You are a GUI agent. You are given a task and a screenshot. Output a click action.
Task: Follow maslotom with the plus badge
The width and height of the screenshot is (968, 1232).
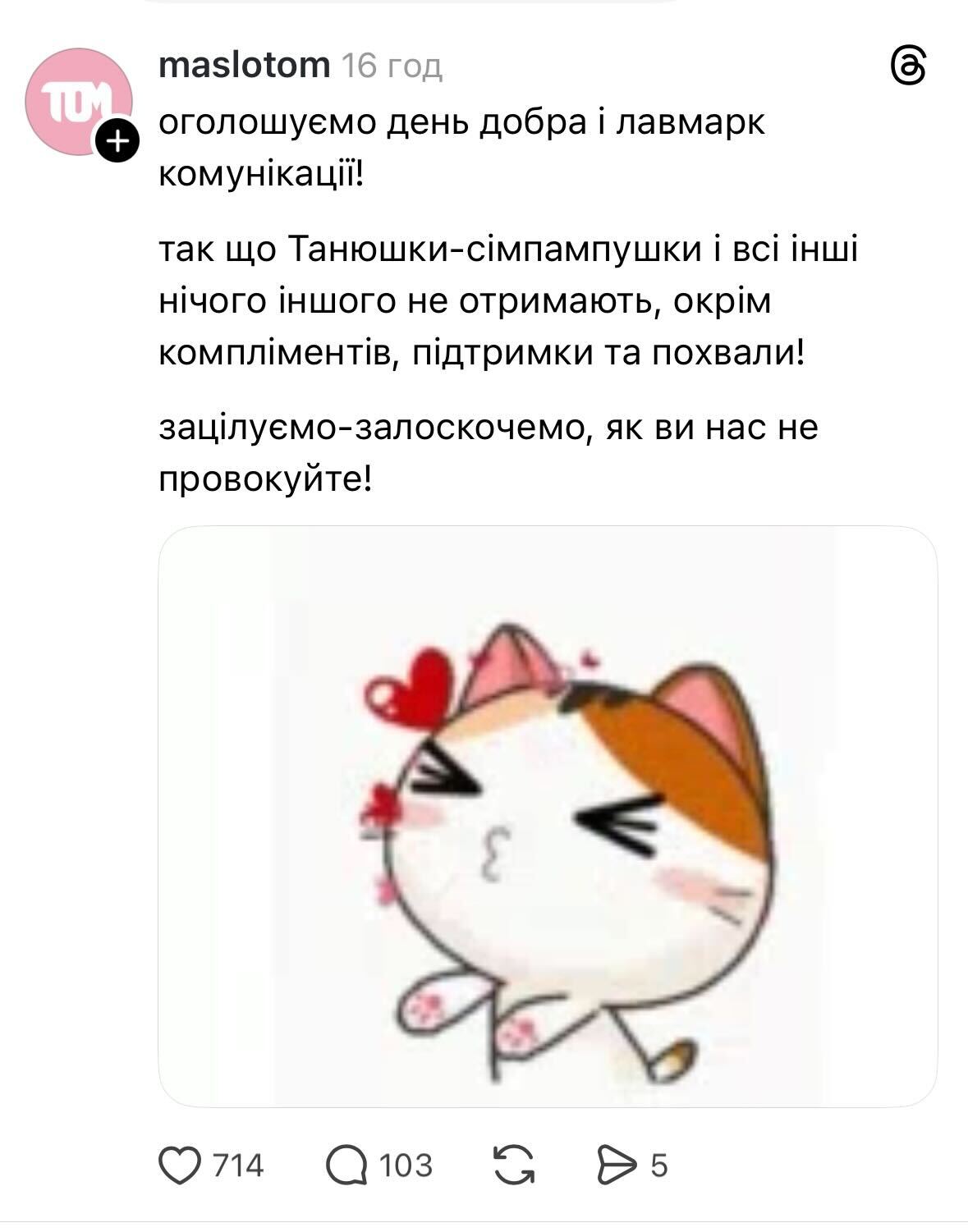coord(118,141)
